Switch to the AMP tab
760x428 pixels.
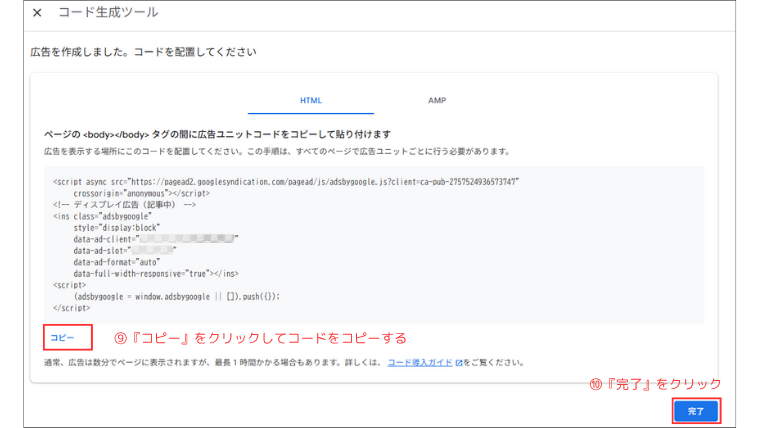pyautogui.click(x=437, y=100)
